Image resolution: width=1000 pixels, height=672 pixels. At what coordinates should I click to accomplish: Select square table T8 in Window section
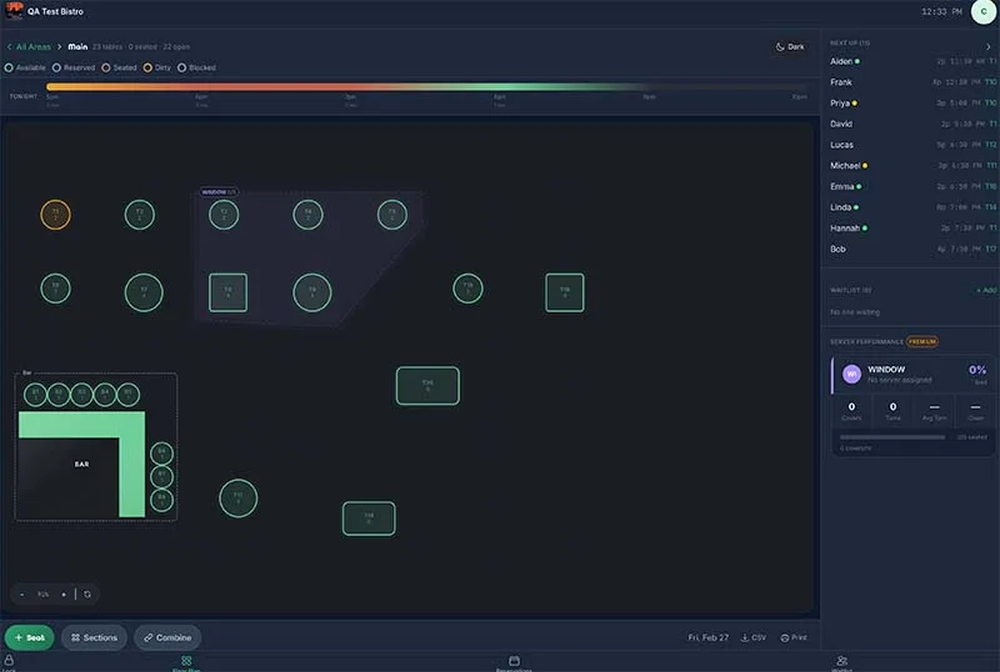click(x=228, y=293)
